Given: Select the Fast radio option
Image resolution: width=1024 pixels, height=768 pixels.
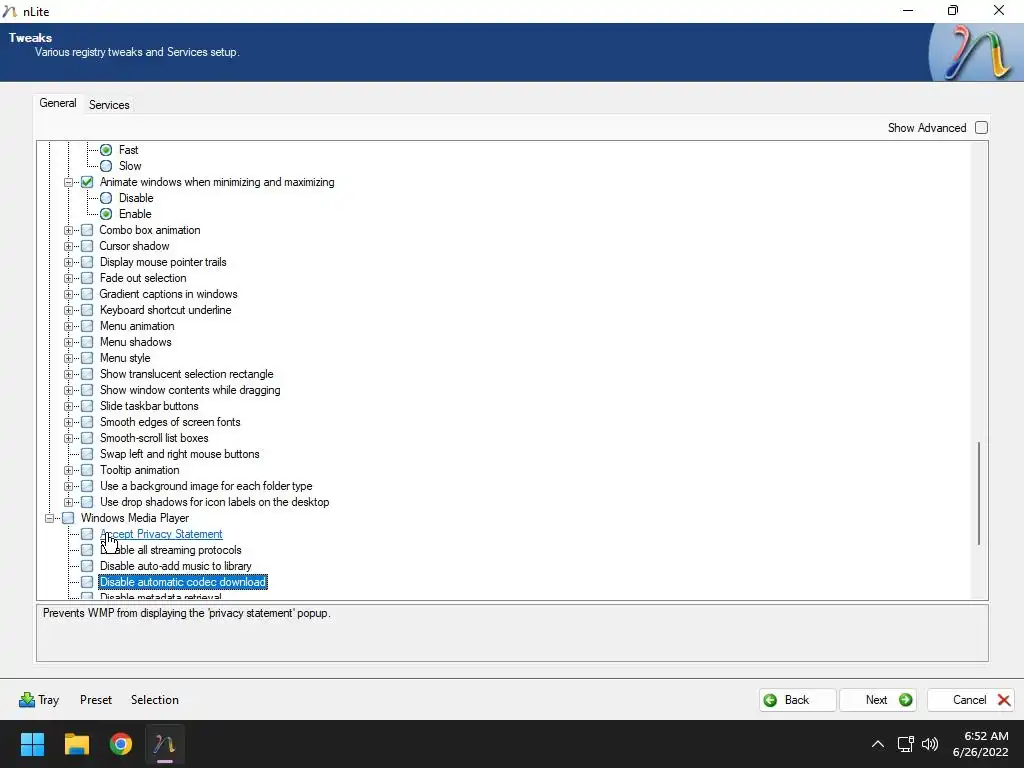Looking at the screenshot, I should (106, 150).
